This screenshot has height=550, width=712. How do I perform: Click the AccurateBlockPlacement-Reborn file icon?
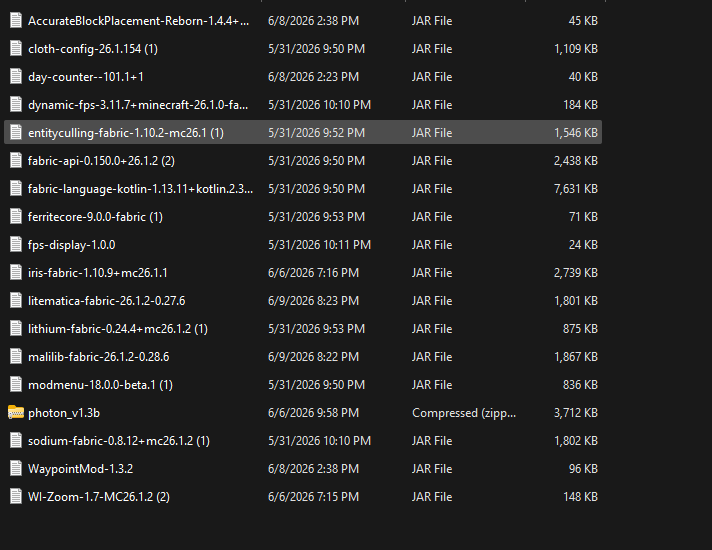pos(16,20)
